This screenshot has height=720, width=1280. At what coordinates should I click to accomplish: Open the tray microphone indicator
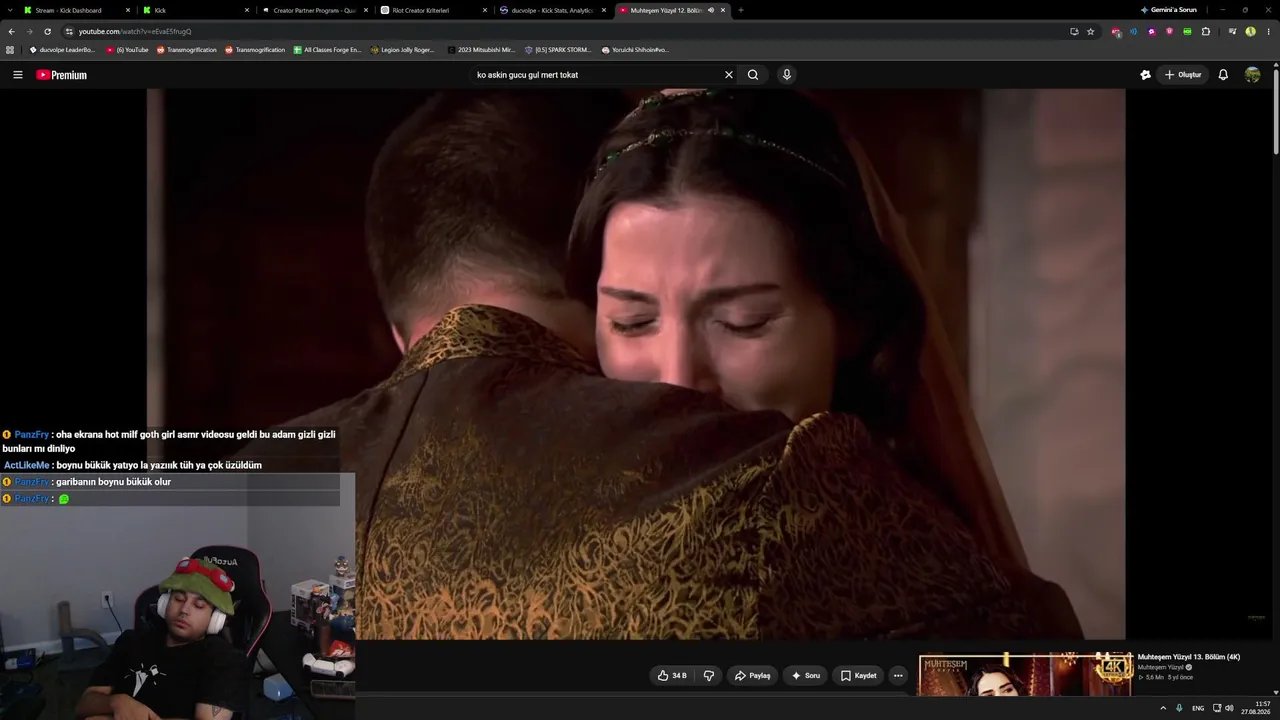(1180, 708)
